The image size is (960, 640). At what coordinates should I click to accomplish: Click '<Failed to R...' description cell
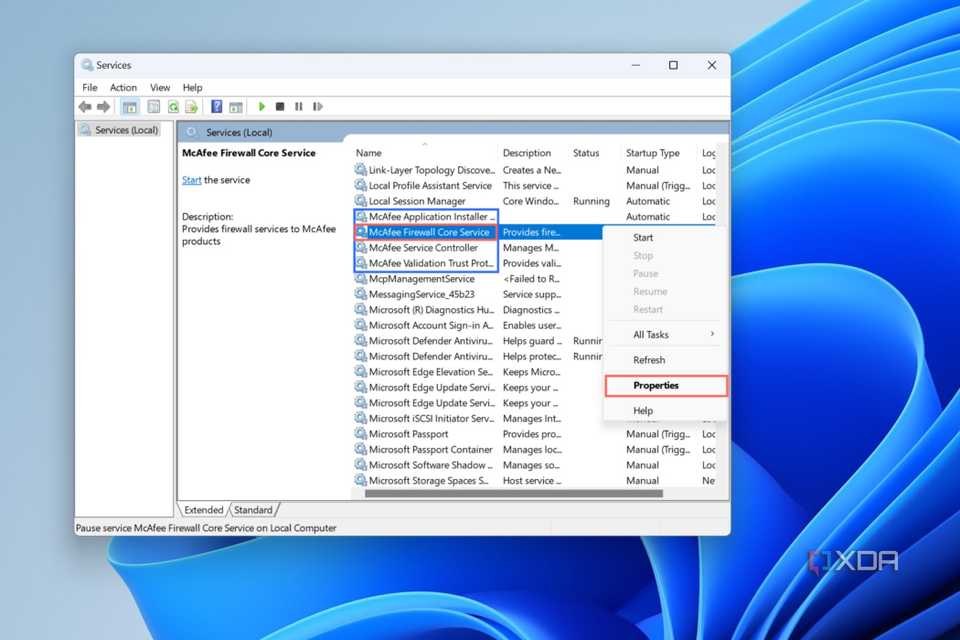point(531,279)
